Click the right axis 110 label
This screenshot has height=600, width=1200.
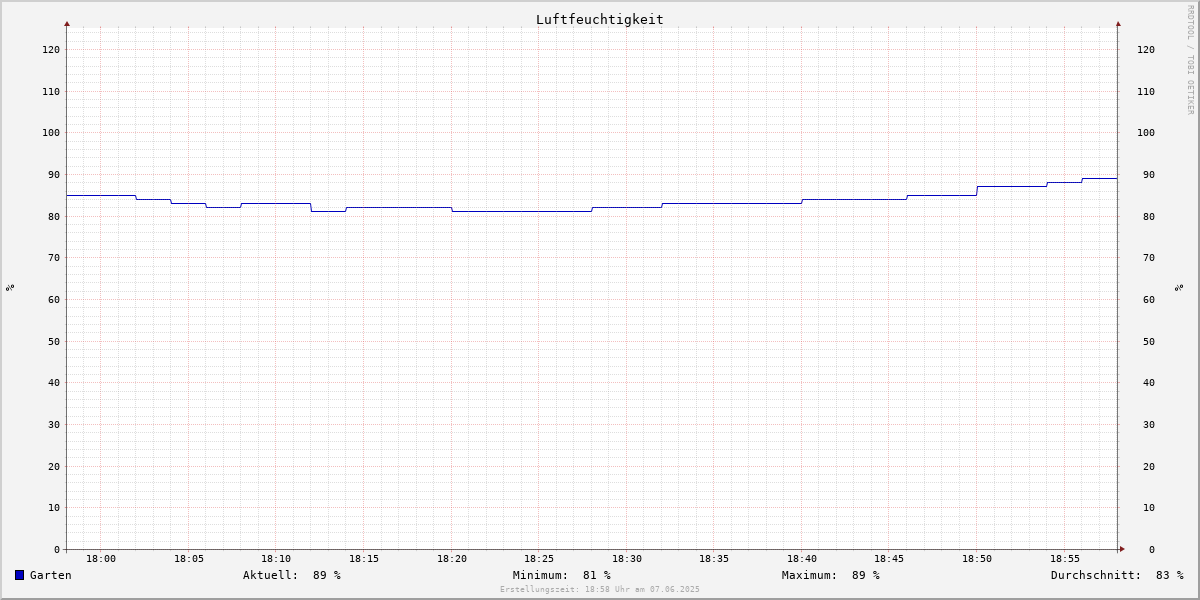[1146, 91]
